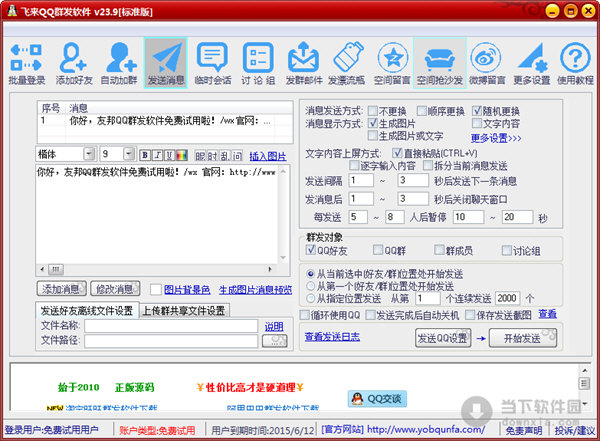Screen dimensions: 600x441
Task: Click the horizontal scrollbar thumb of message editor
Action: pyautogui.click(x=55, y=269)
